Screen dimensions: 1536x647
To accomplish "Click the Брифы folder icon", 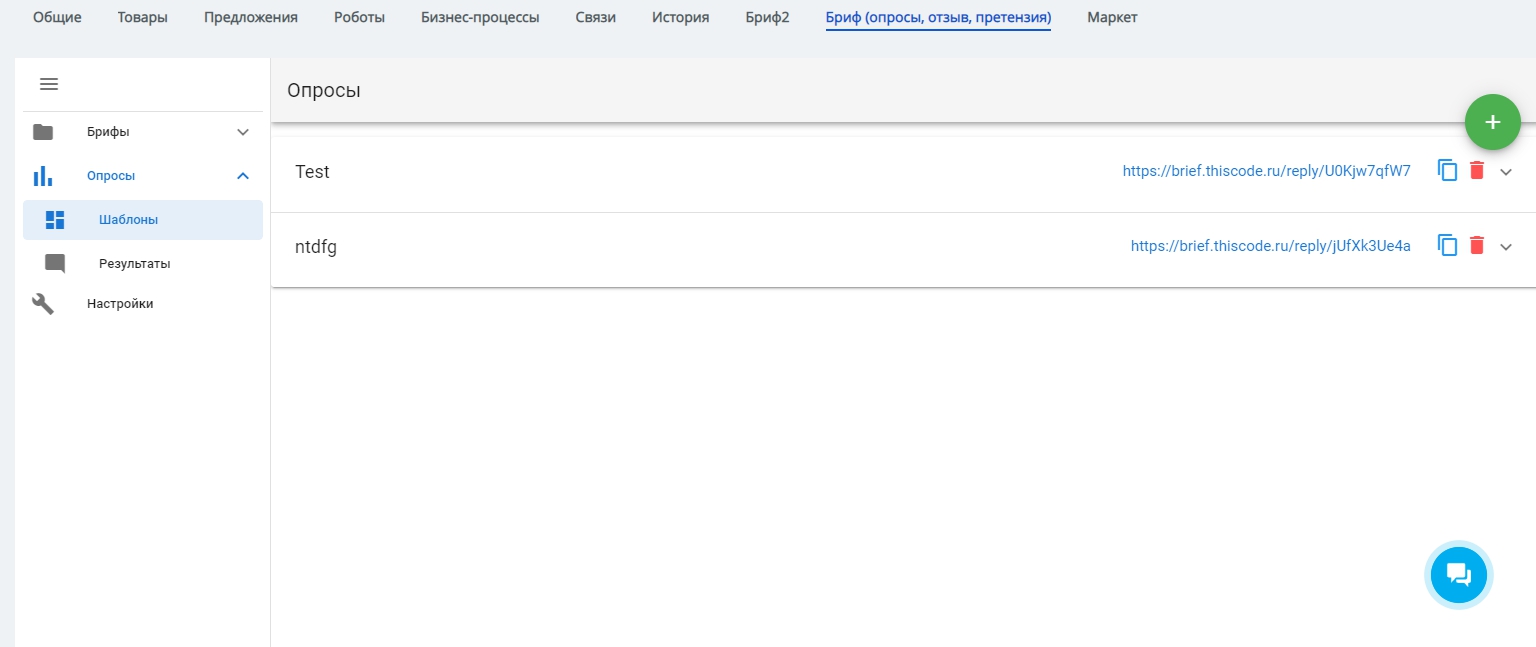I will click(x=43, y=132).
